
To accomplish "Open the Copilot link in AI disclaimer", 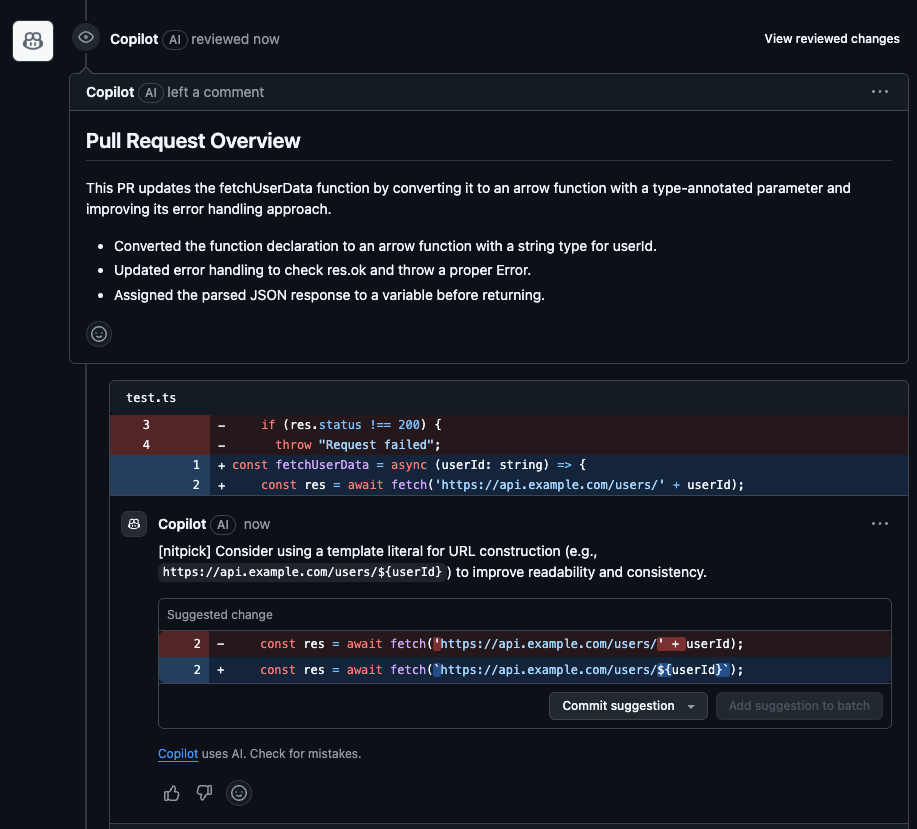I will [x=178, y=754].
